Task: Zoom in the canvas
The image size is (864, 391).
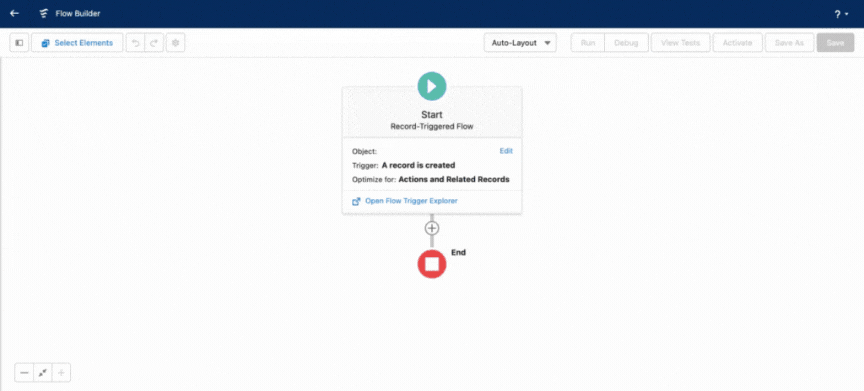Action: point(61,373)
